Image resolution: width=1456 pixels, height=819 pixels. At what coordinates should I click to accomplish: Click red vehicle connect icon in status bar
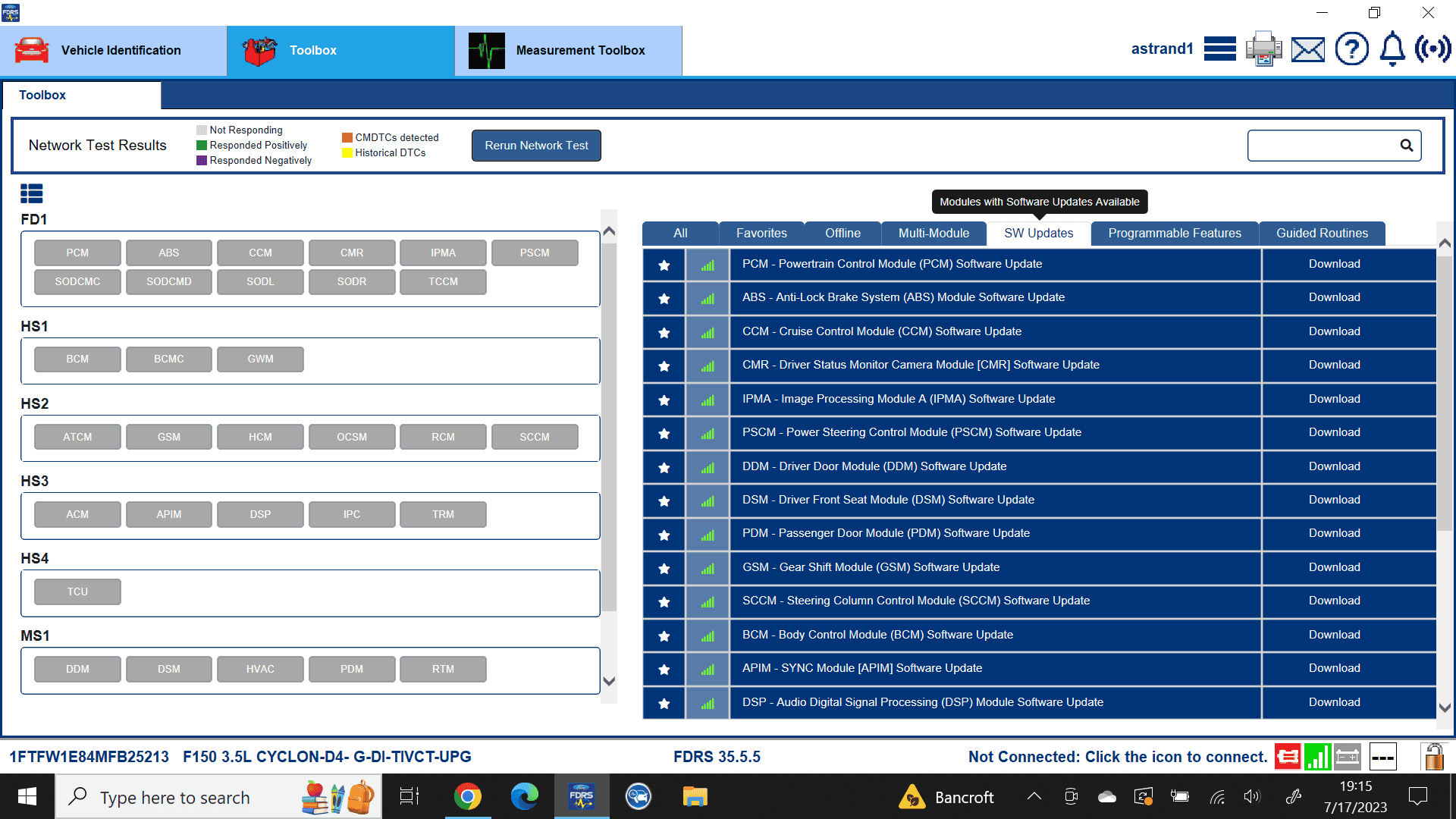(1287, 756)
